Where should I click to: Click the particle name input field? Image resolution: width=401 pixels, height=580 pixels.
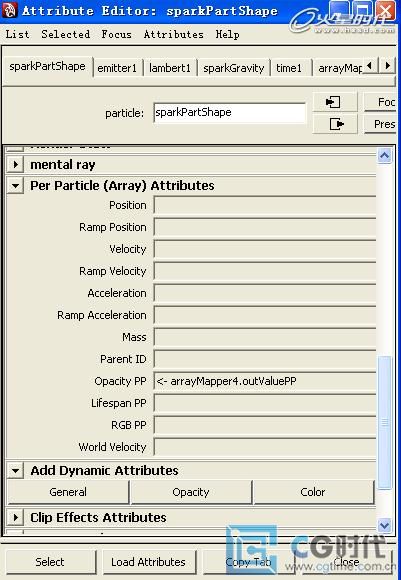(x=230, y=112)
